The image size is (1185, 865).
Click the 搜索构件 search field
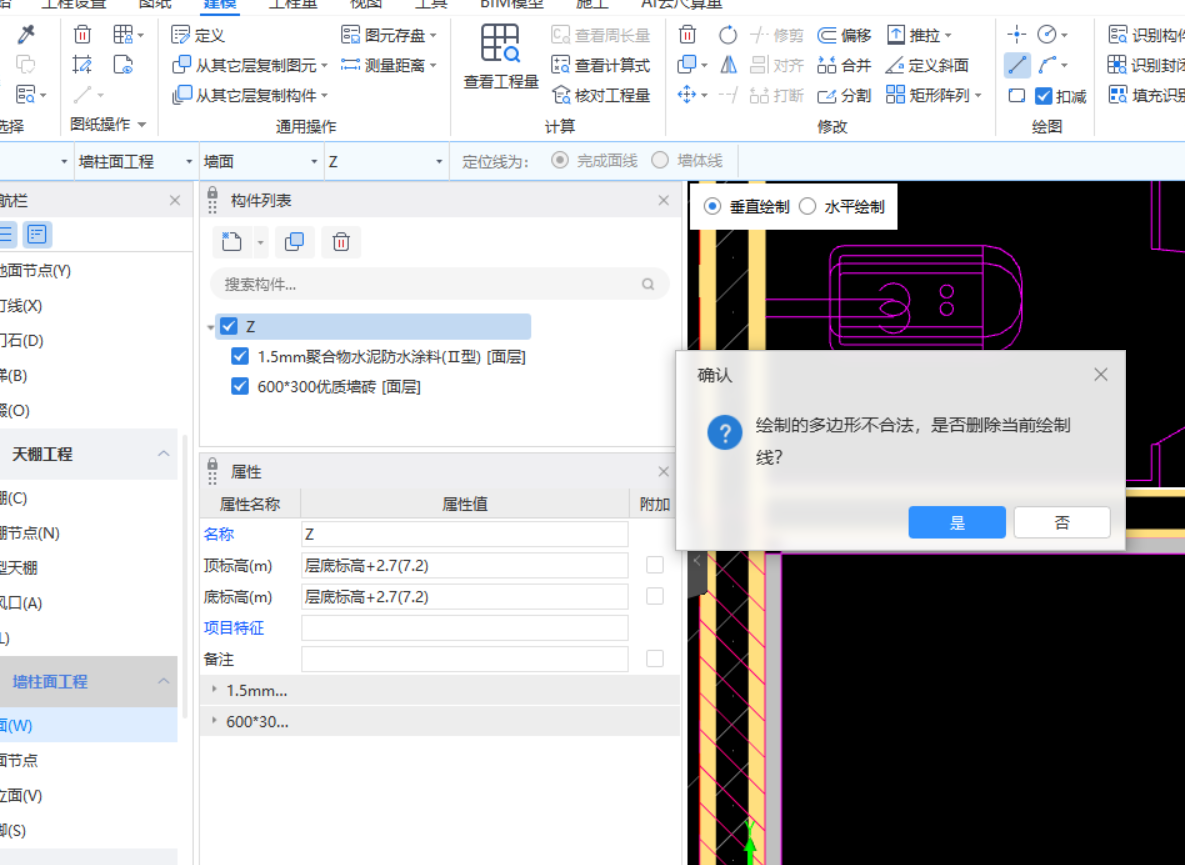(430, 284)
